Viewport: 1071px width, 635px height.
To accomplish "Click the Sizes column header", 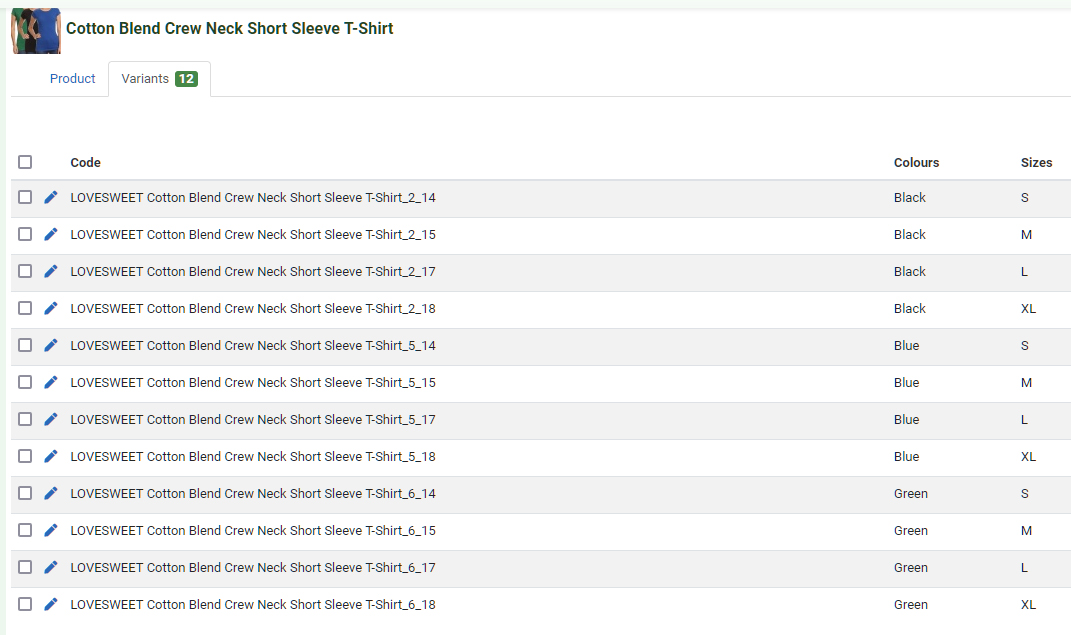I will (1036, 163).
